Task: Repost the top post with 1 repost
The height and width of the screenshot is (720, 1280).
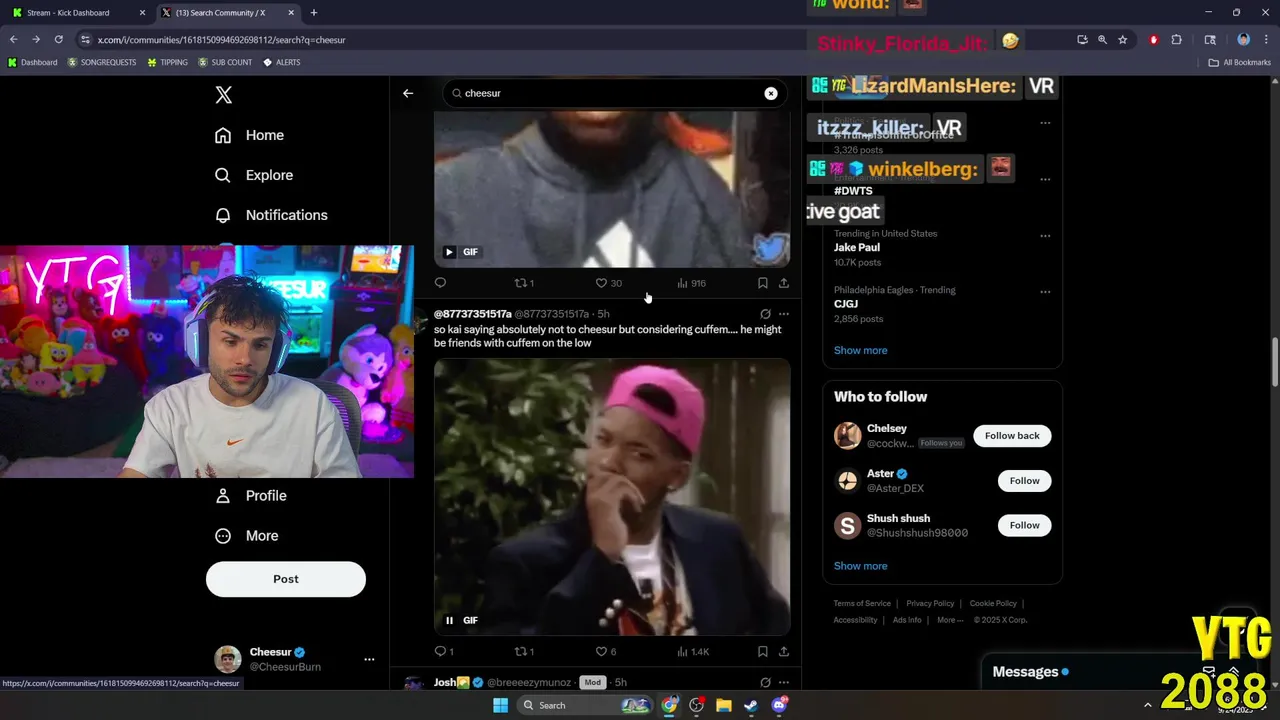Action: click(524, 283)
